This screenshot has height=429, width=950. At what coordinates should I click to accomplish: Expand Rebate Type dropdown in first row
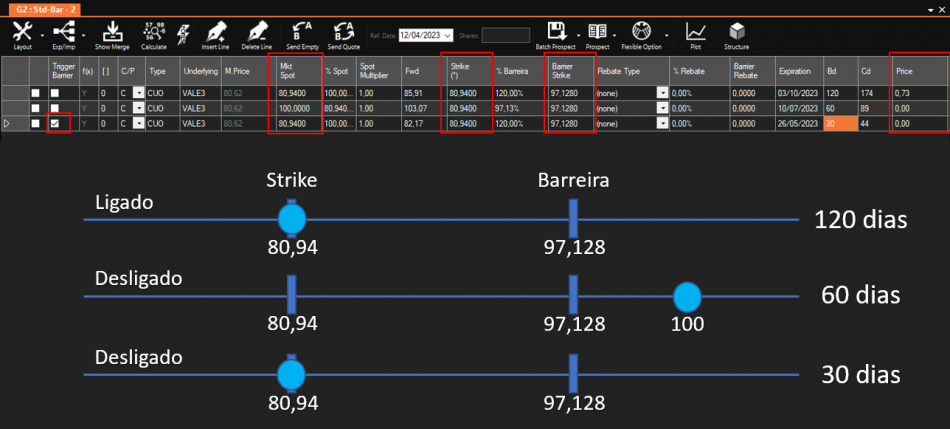(x=661, y=93)
